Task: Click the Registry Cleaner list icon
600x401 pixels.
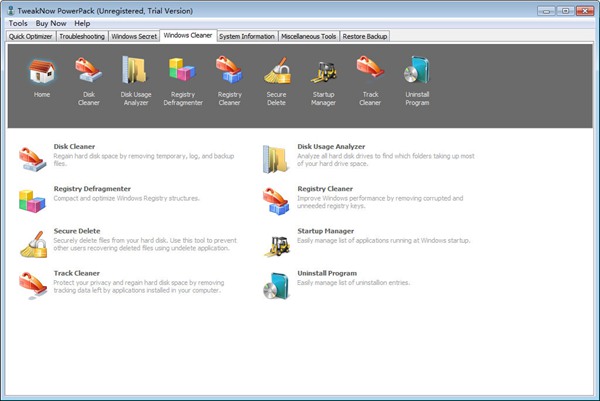Action: [276, 201]
